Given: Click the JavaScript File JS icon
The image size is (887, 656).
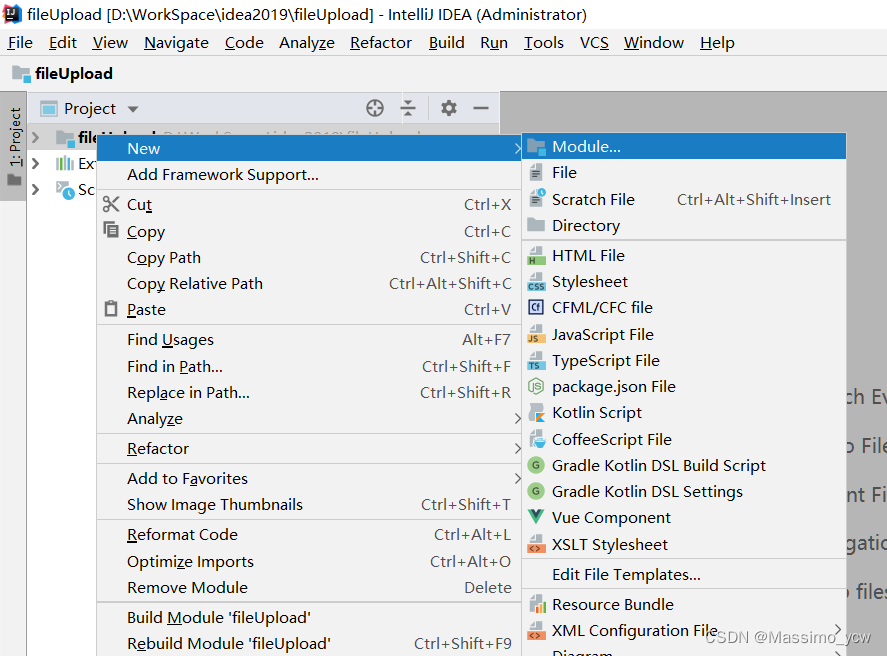Looking at the screenshot, I should 536,334.
